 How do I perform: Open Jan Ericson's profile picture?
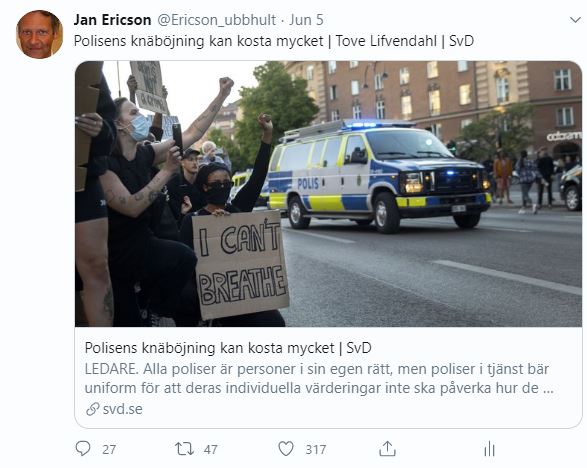pos(39,34)
